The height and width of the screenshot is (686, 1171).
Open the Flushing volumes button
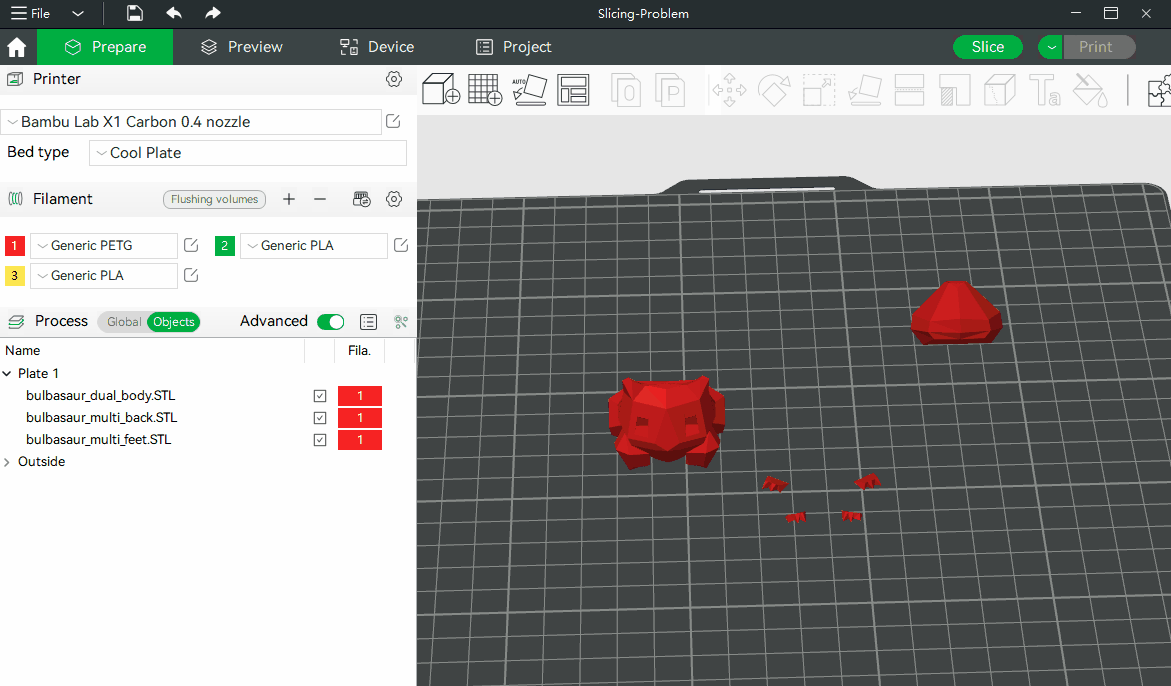(214, 199)
